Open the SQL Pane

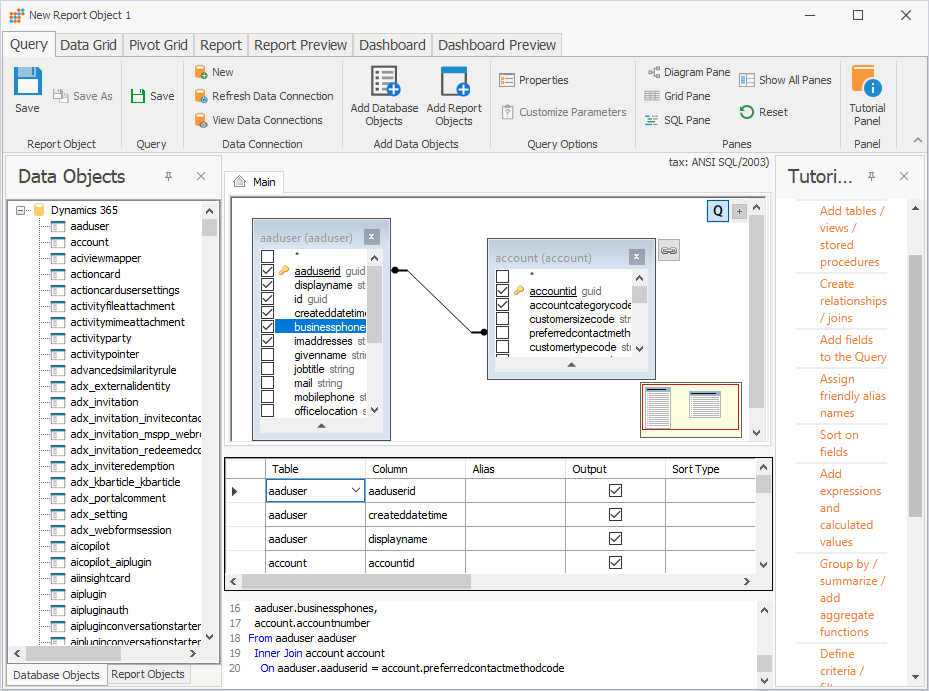click(x=688, y=120)
